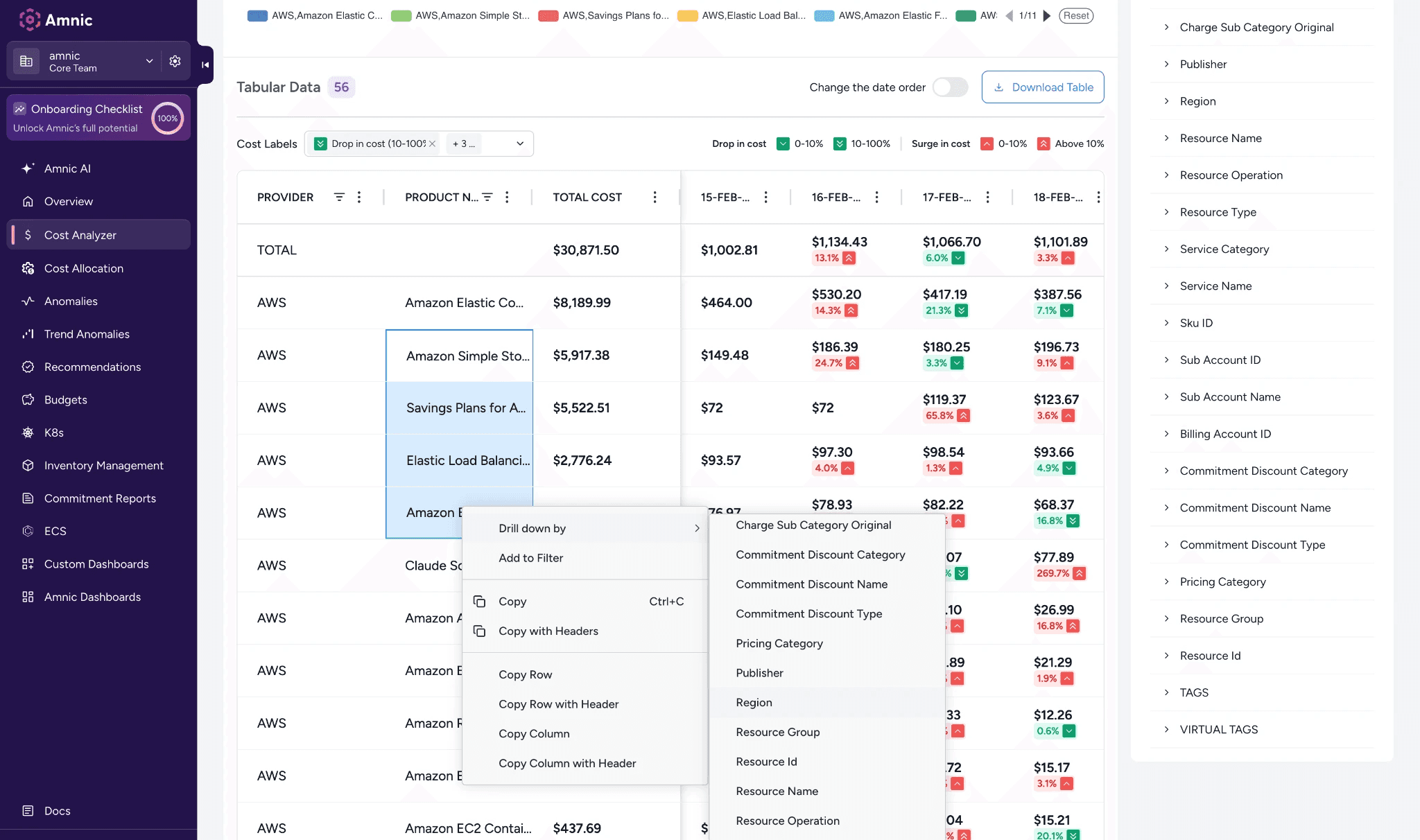Expand VIRTUAL TAGS in right panel
The image size is (1420, 840).
1218,729
